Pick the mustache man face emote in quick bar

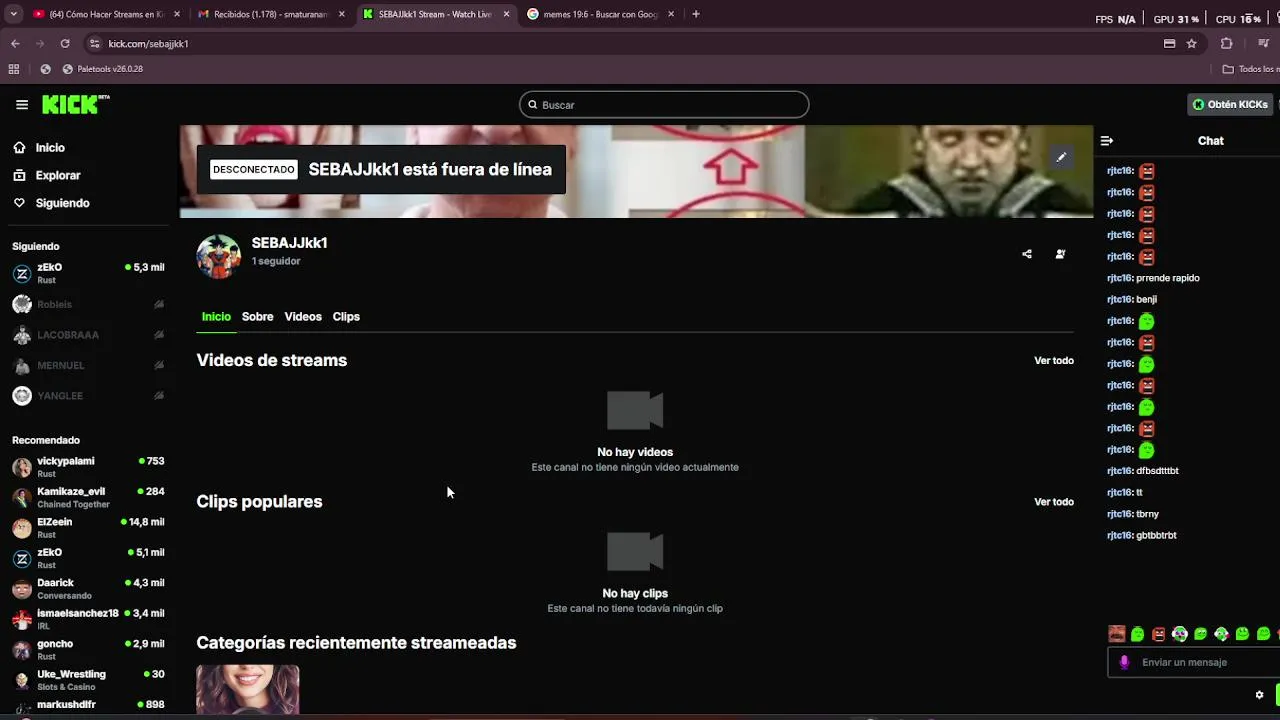(1117, 634)
